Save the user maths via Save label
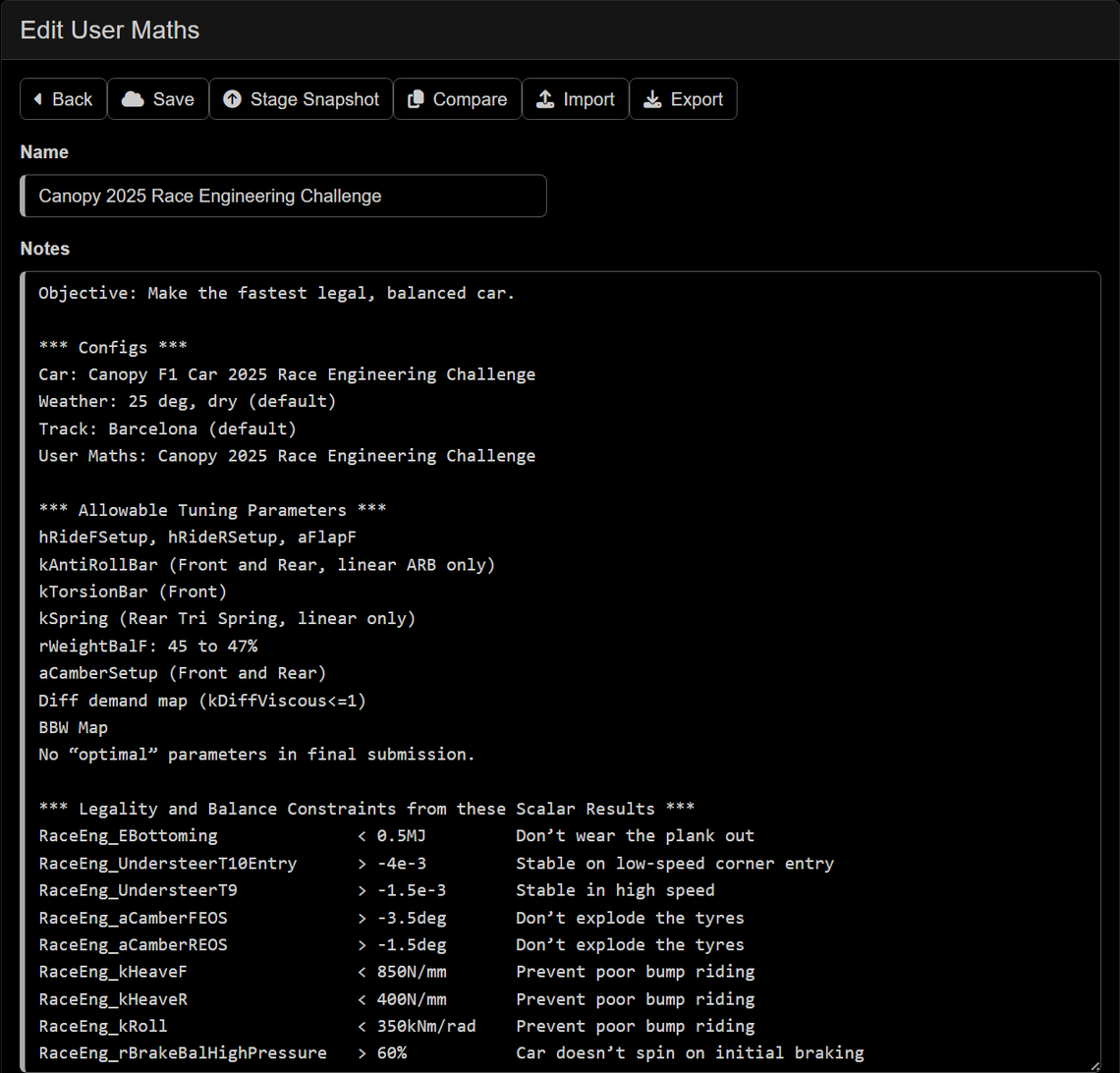 click(x=174, y=99)
